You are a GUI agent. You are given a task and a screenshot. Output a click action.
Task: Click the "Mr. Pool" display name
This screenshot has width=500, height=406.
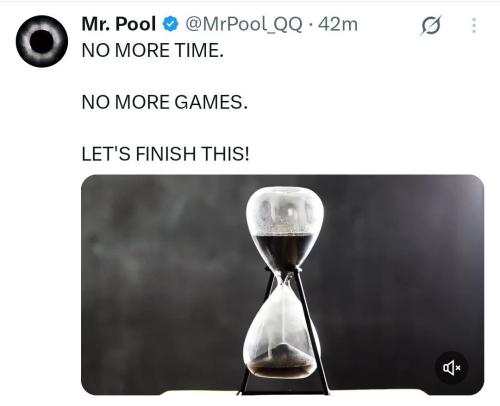tap(119, 24)
